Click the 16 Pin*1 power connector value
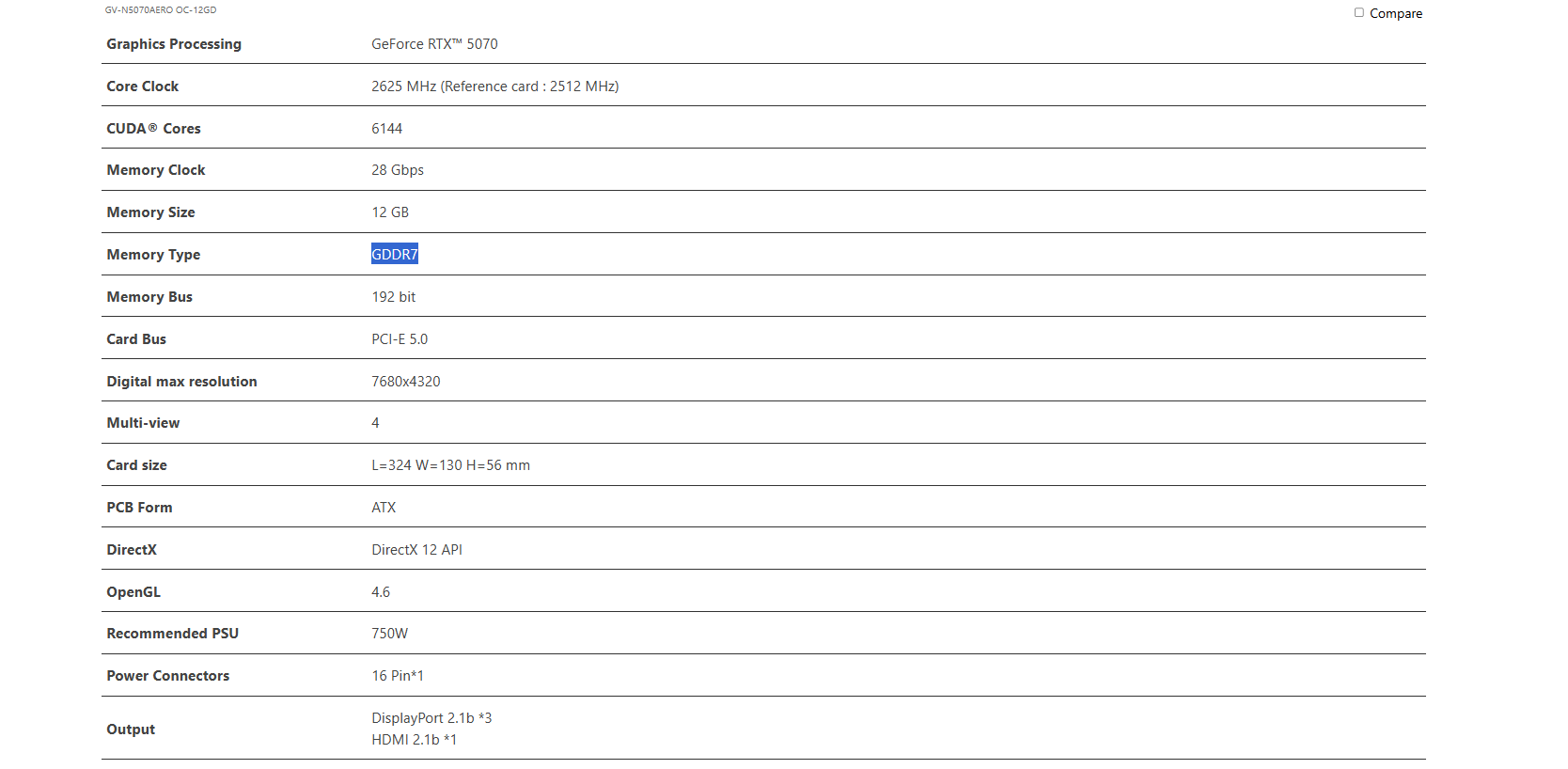Image resolution: width=1568 pixels, height=769 pixels. coord(398,676)
